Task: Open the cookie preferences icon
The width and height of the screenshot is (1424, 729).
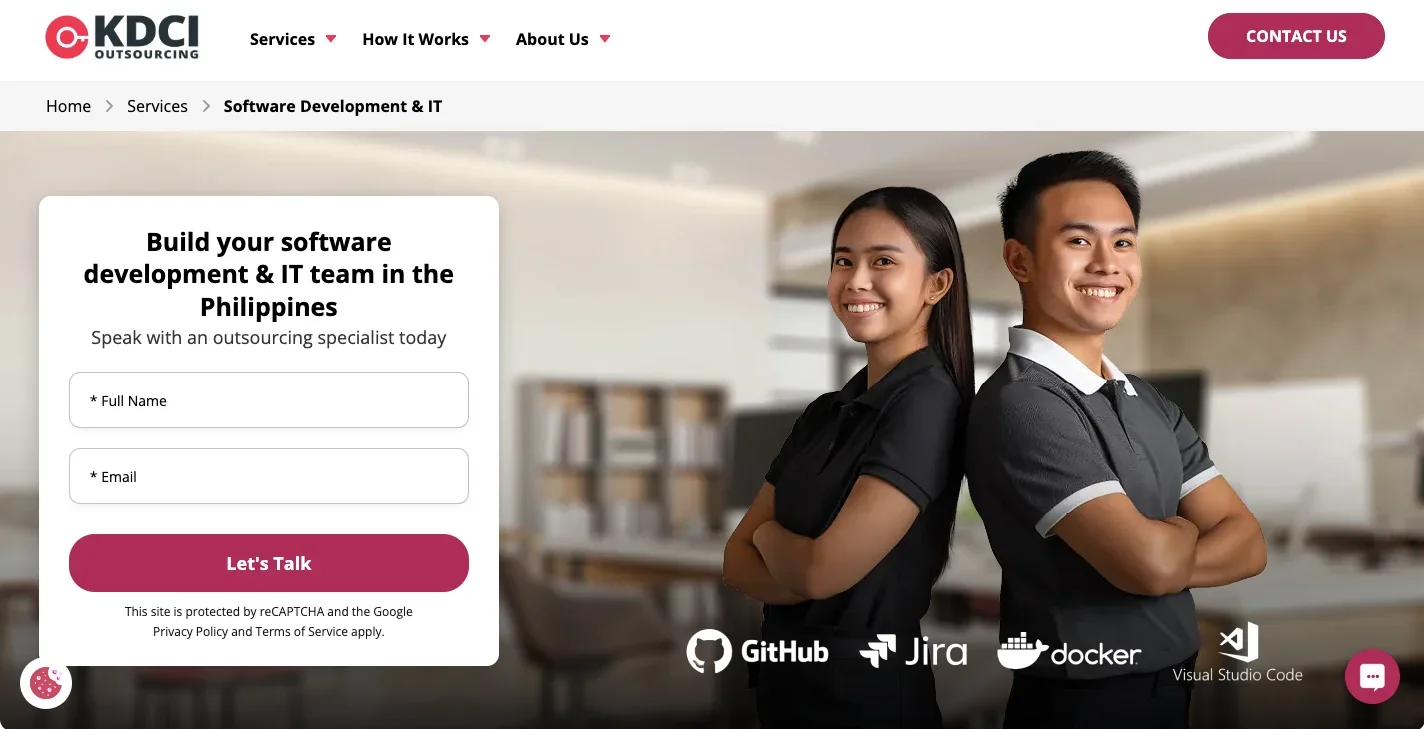Action: pyautogui.click(x=46, y=683)
